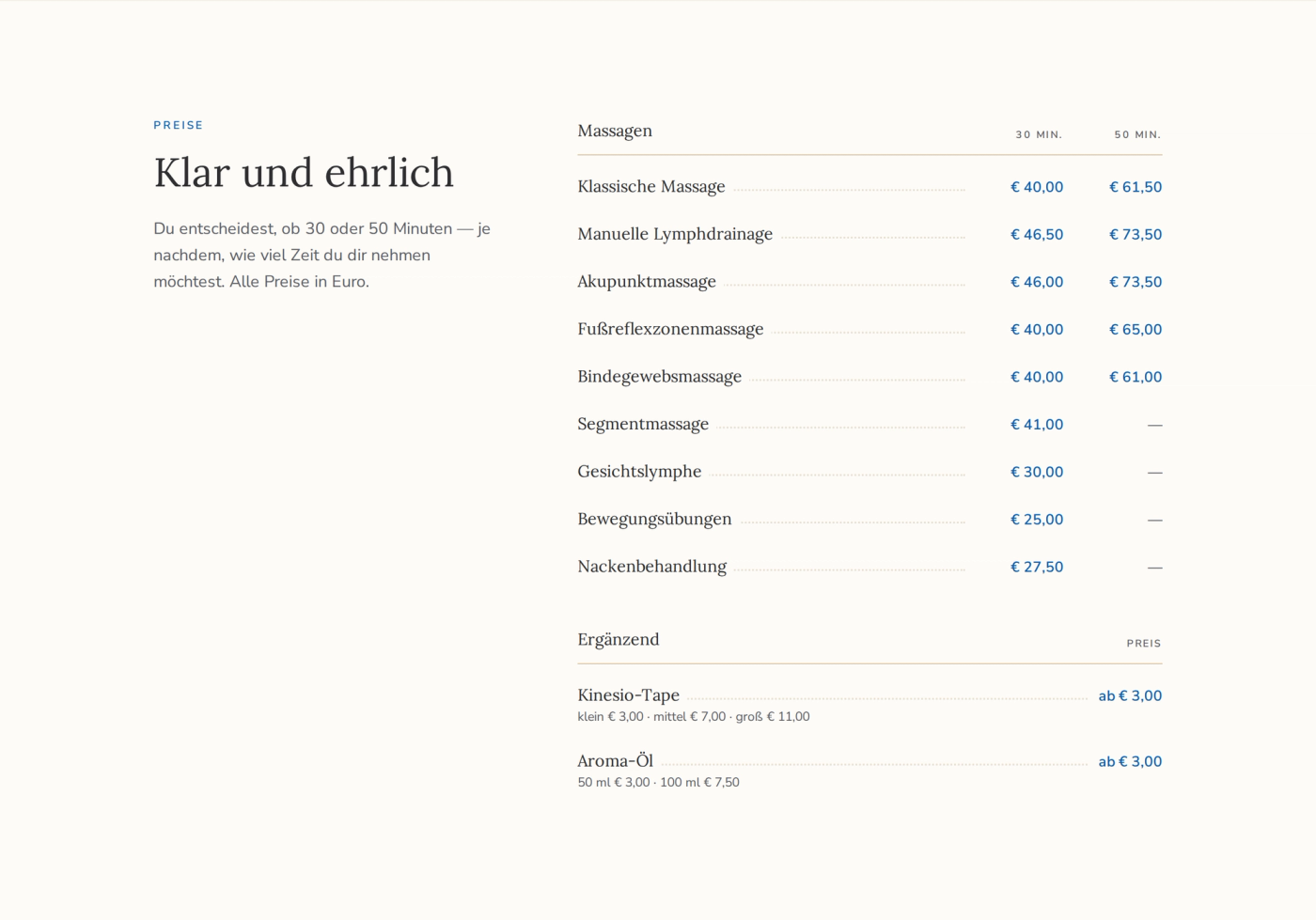Click the 'Ergänzend' section title
The image size is (1316, 920).
[x=618, y=640]
